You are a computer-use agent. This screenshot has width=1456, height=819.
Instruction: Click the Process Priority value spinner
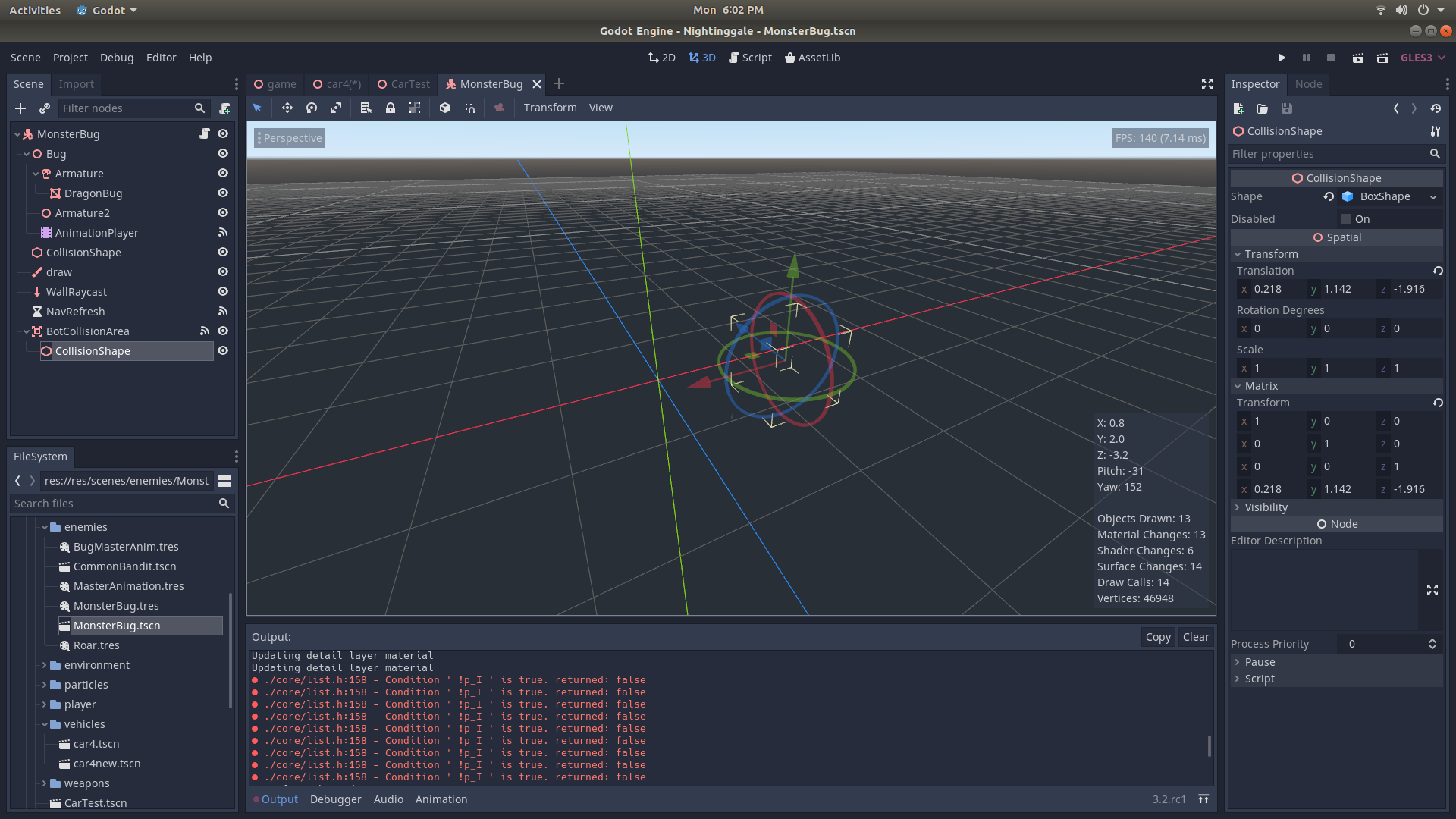pyautogui.click(x=1432, y=643)
